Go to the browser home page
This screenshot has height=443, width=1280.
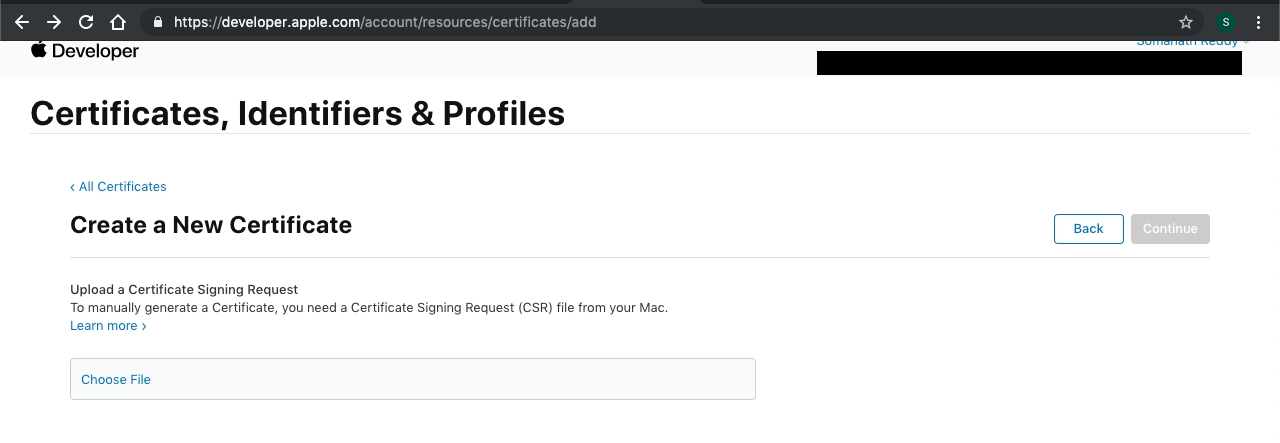point(118,22)
